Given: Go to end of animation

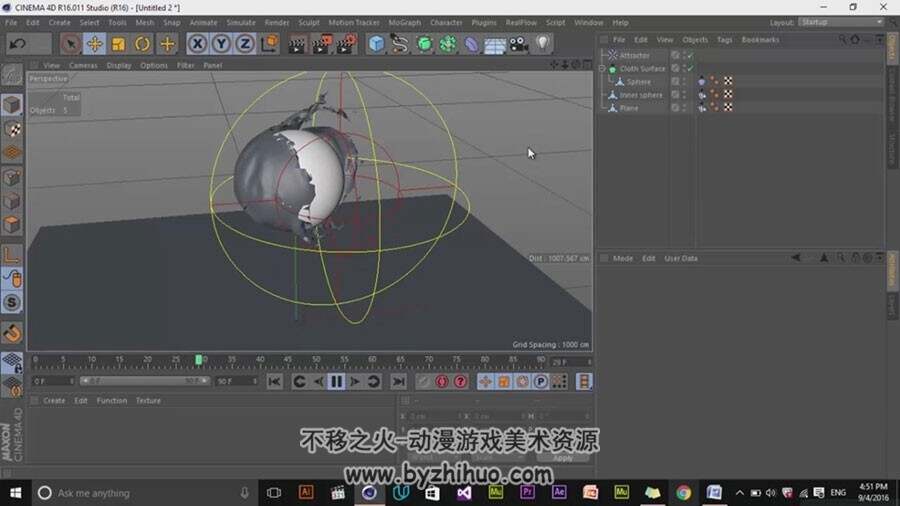Looking at the screenshot, I should (398, 382).
